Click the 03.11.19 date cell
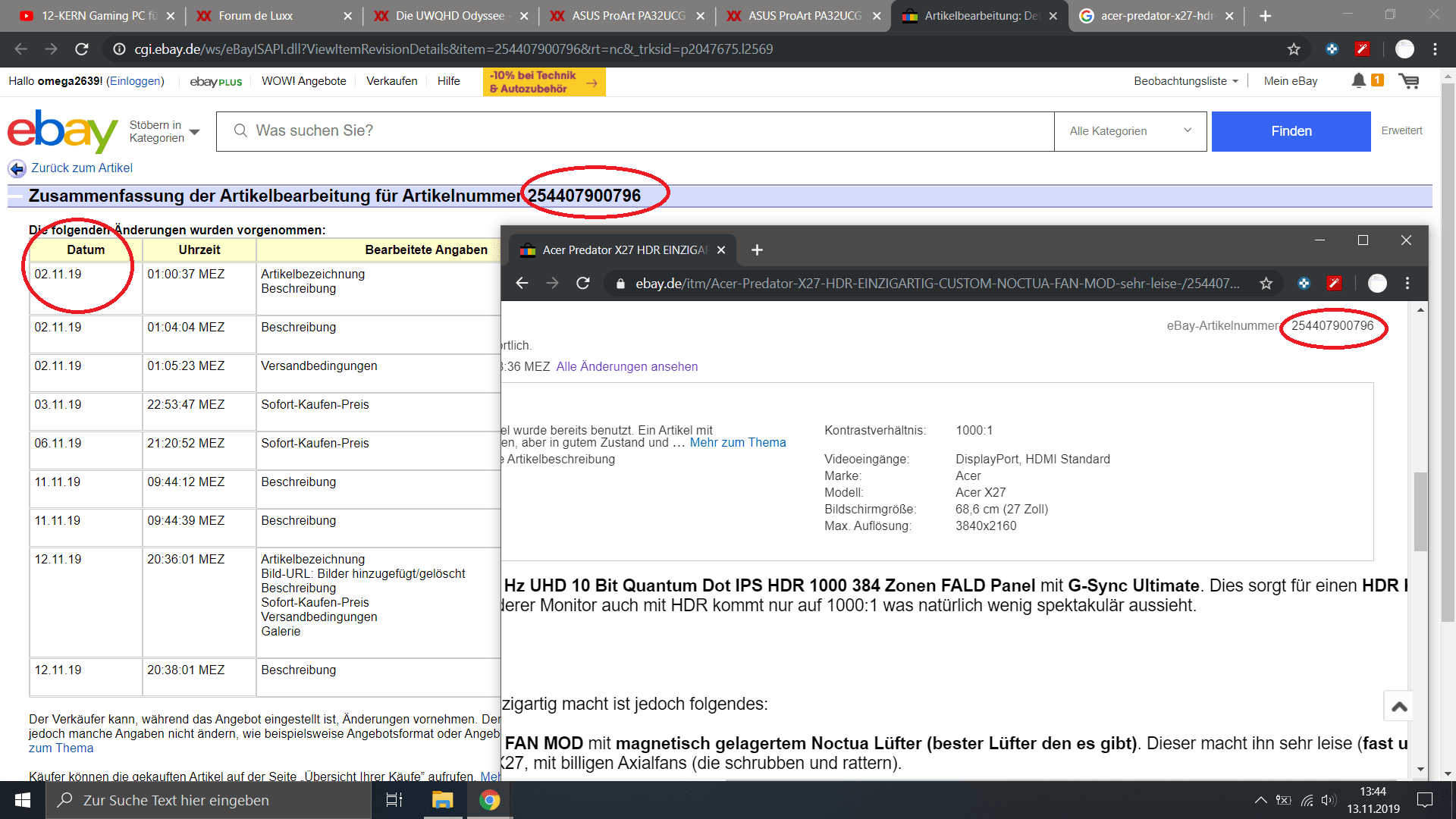 86,412
